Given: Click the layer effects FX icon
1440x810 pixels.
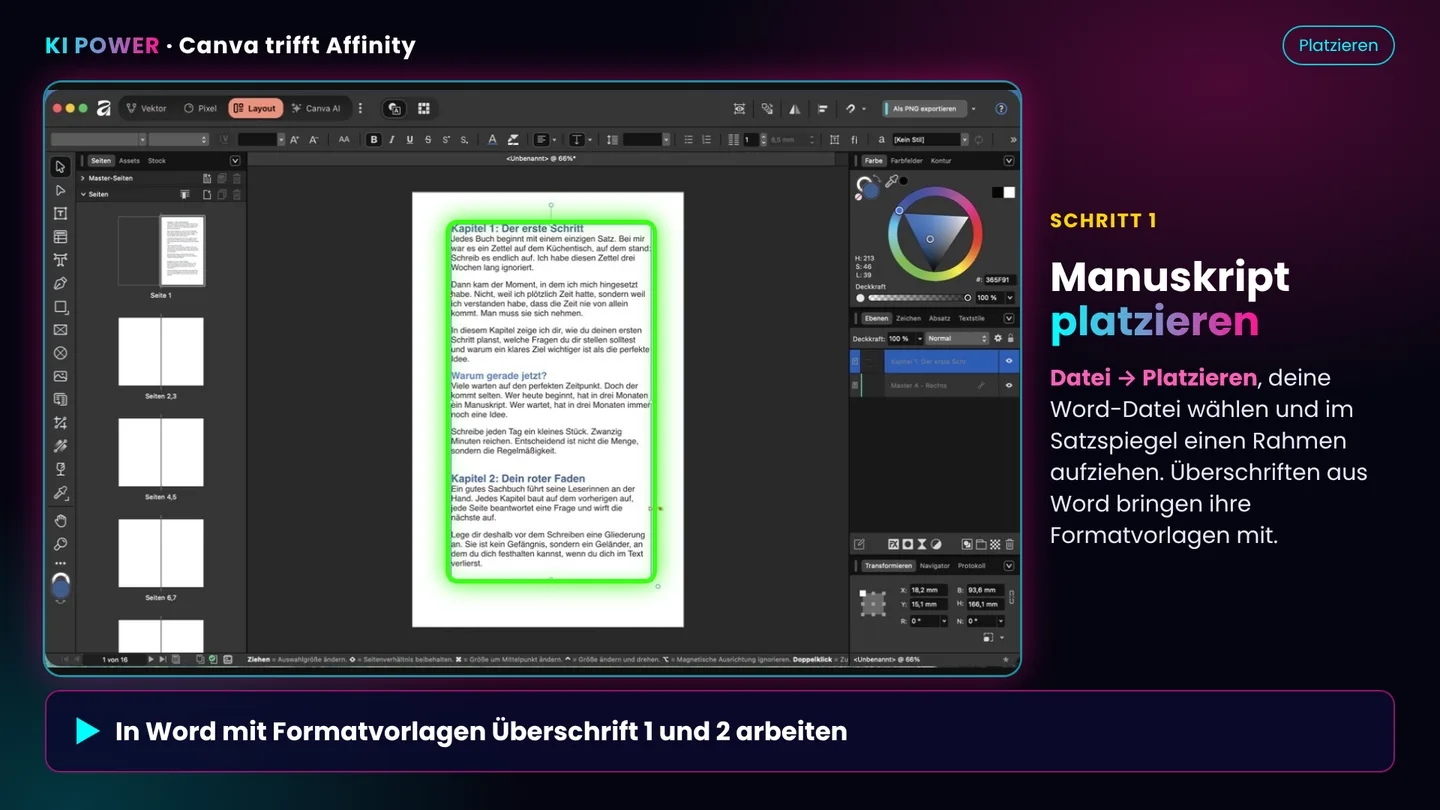Looking at the screenshot, I should click(892, 544).
